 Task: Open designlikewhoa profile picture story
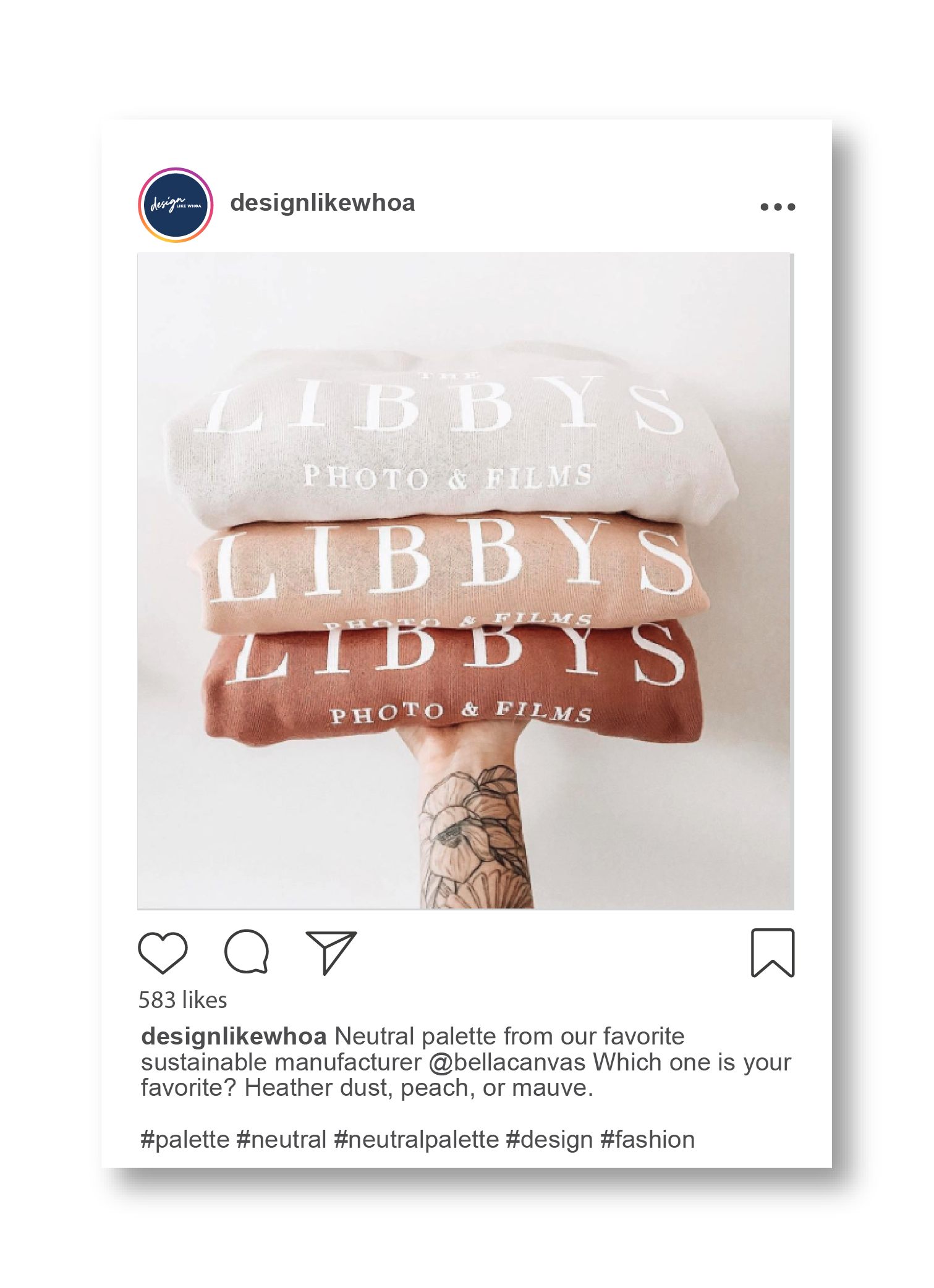[x=176, y=205]
